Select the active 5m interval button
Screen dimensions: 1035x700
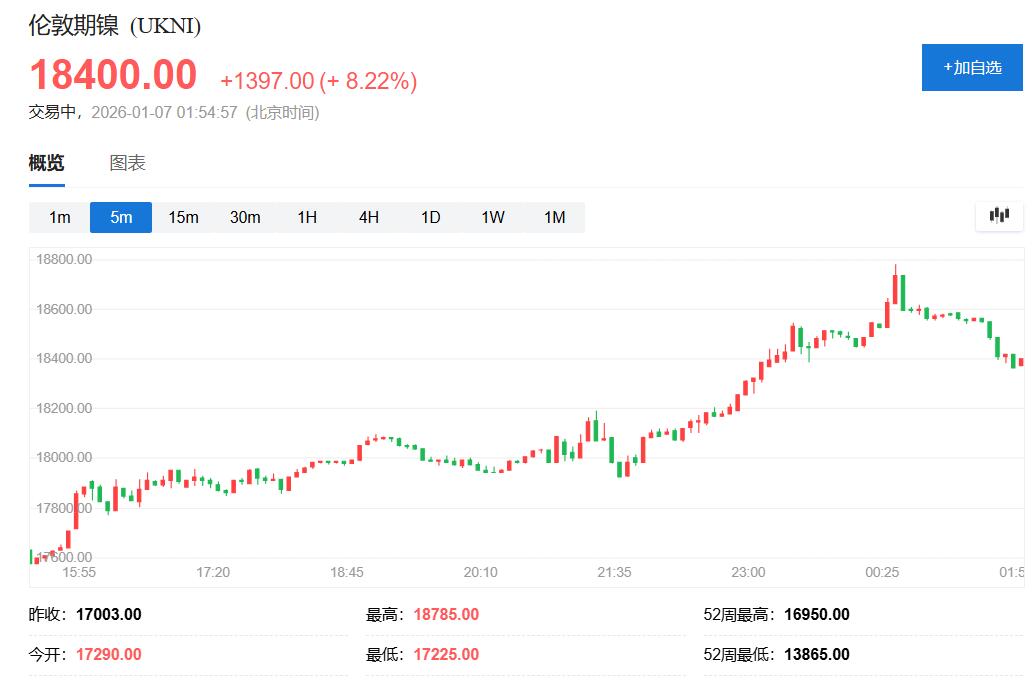coord(121,217)
